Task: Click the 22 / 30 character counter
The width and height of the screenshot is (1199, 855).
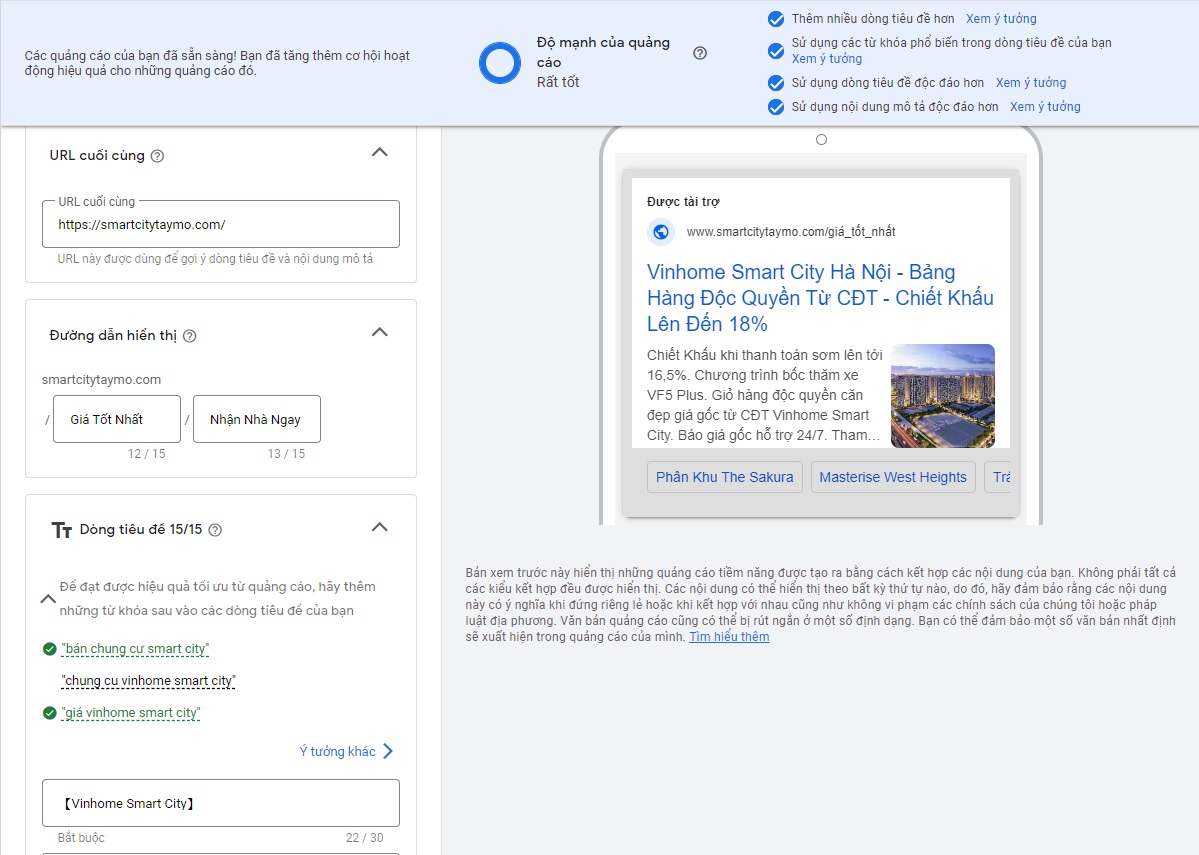Action: (x=365, y=838)
